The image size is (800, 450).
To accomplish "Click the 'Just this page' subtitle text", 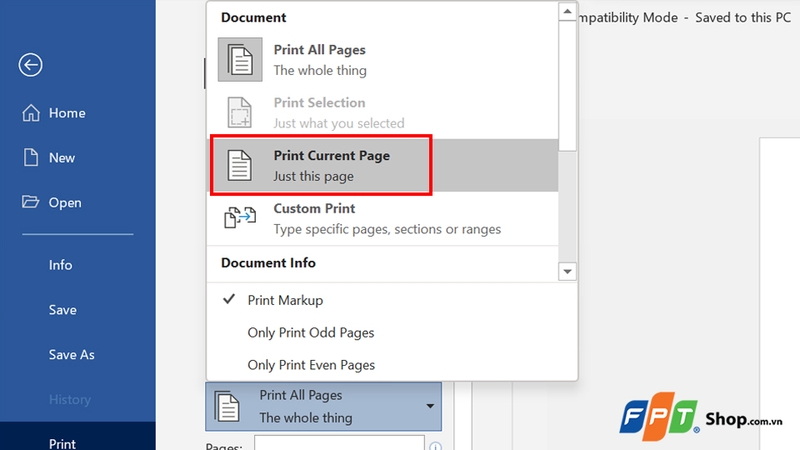I will pyautogui.click(x=313, y=176).
